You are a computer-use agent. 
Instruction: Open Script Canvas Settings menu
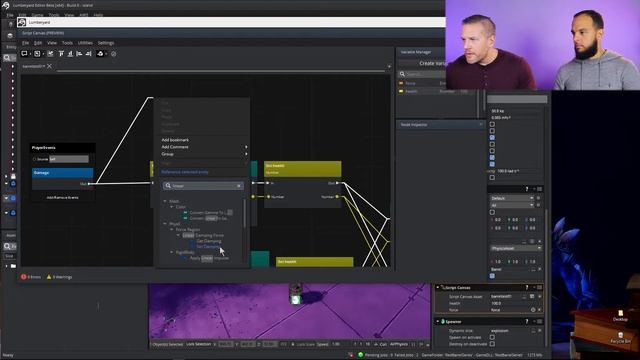coord(106,42)
